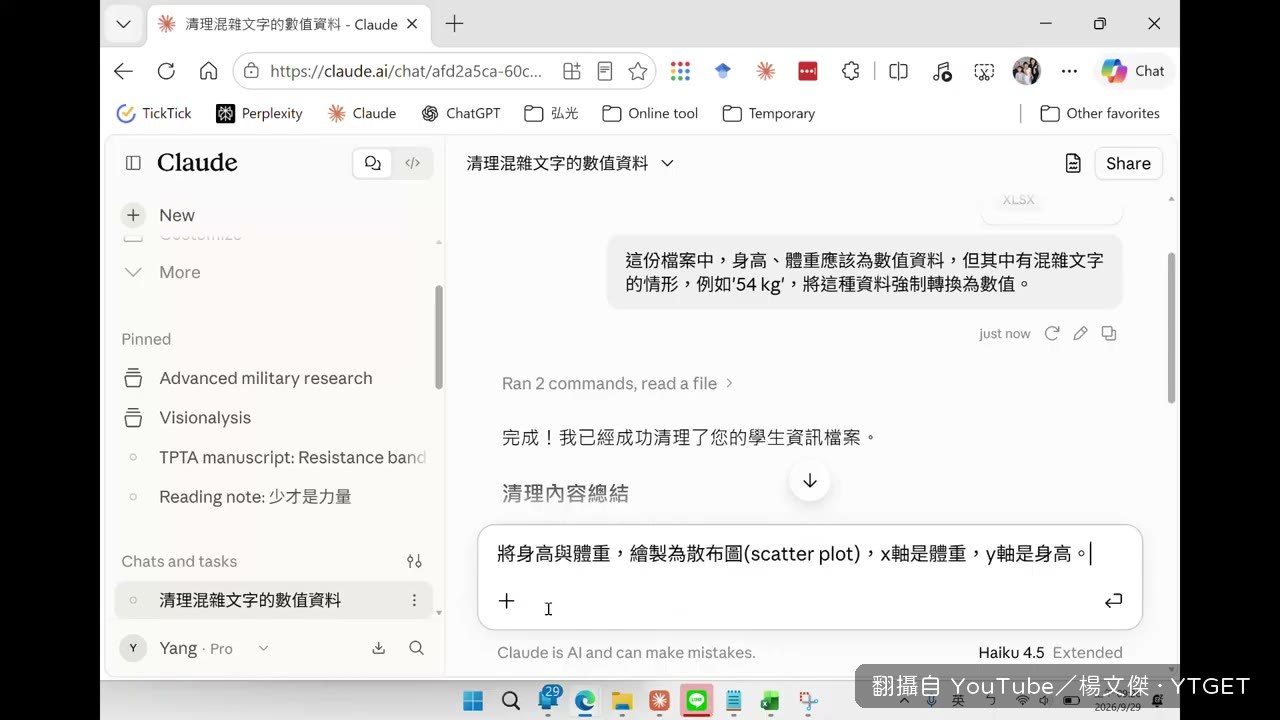Viewport: 1280px width, 720px height.
Task: Open browser settings and more menu
Action: click(1069, 71)
